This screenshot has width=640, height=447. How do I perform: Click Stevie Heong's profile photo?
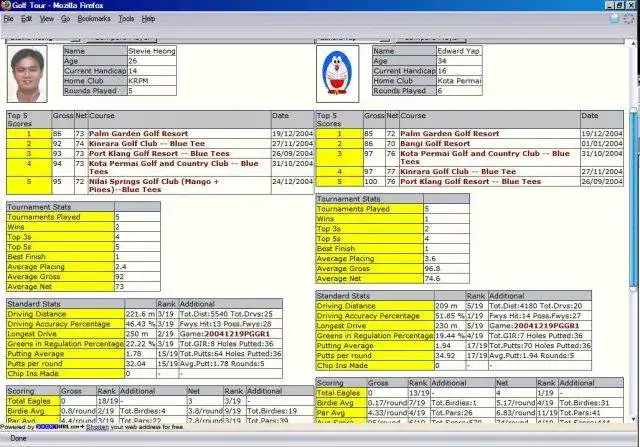[x=27, y=74]
